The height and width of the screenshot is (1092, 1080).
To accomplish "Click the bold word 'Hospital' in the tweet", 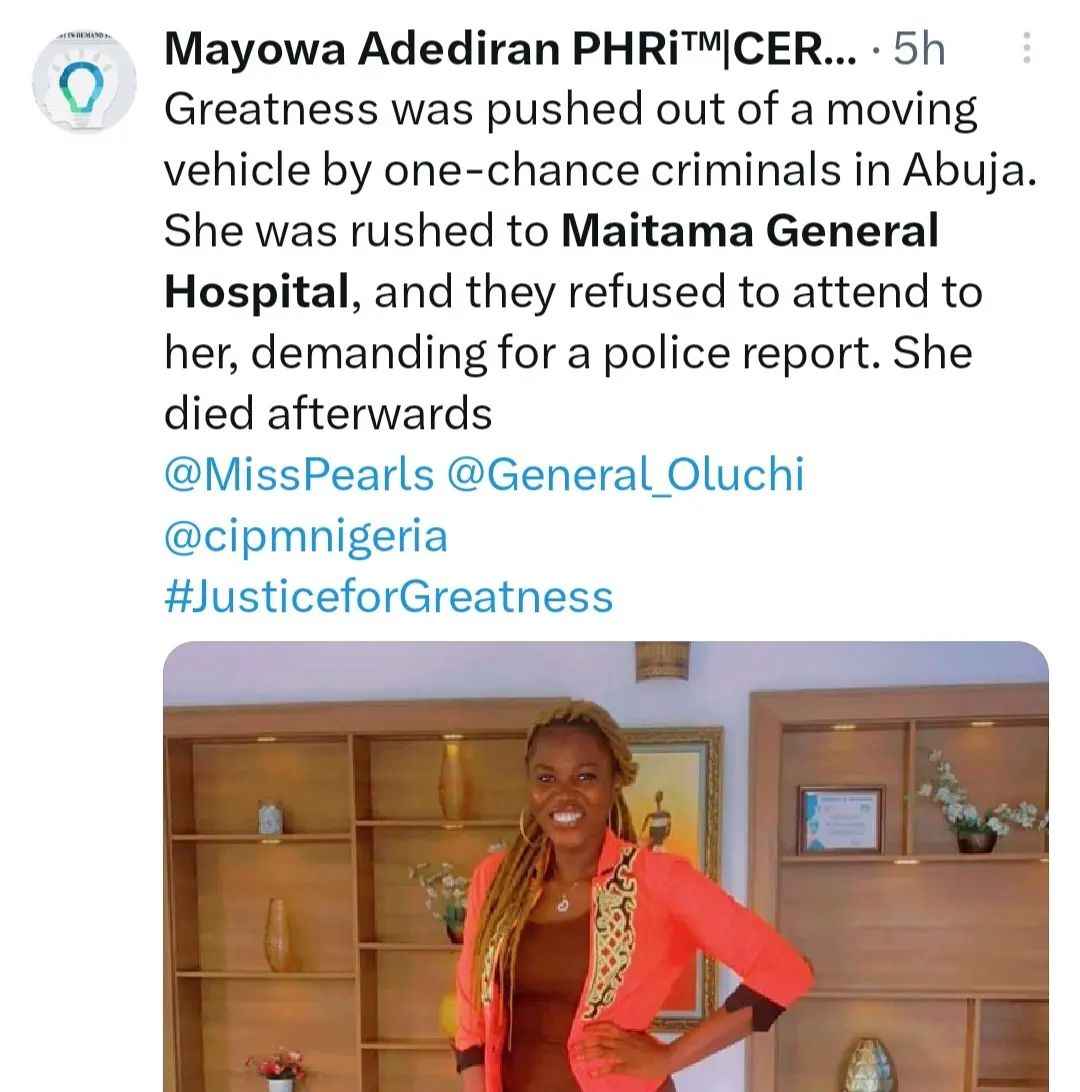I will [256, 292].
